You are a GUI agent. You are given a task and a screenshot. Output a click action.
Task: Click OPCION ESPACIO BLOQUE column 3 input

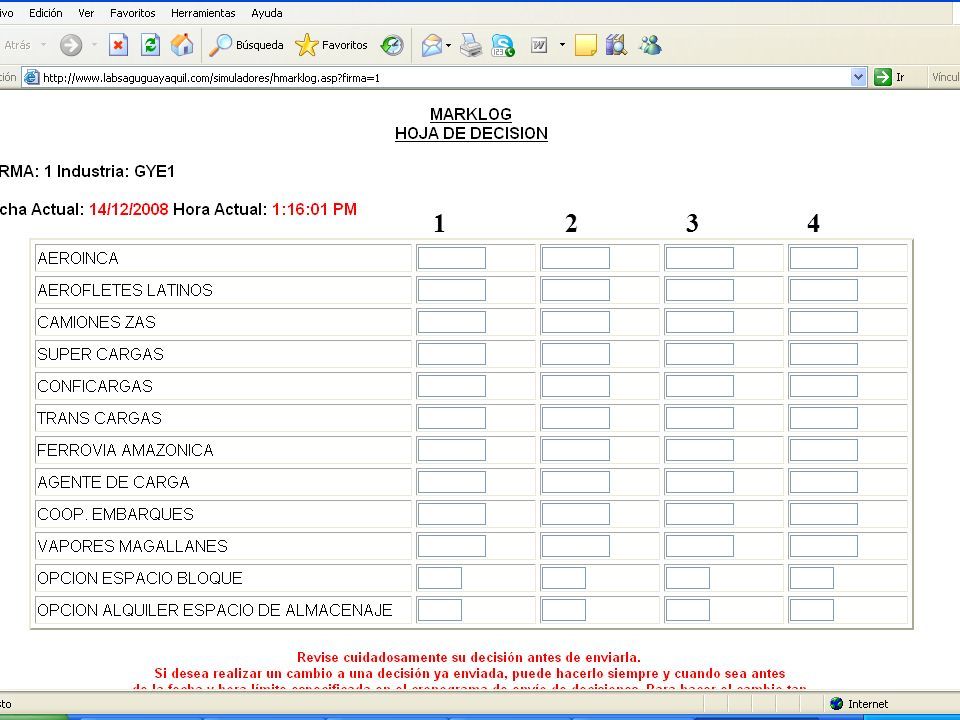pos(688,578)
